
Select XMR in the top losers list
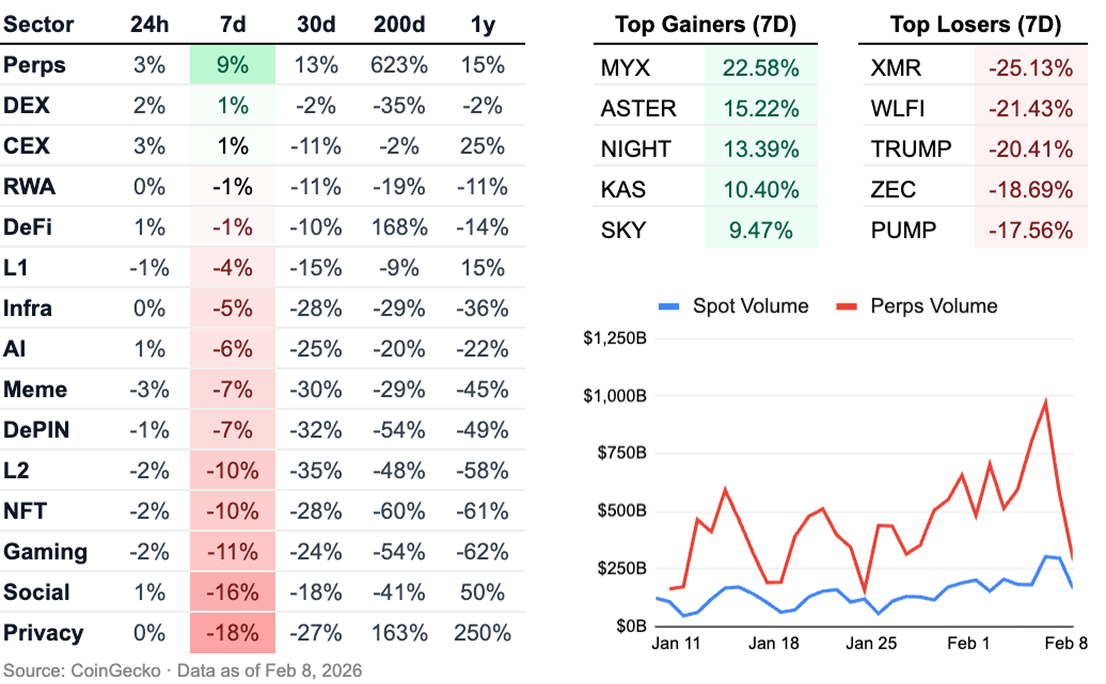pyautogui.click(x=897, y=68)
